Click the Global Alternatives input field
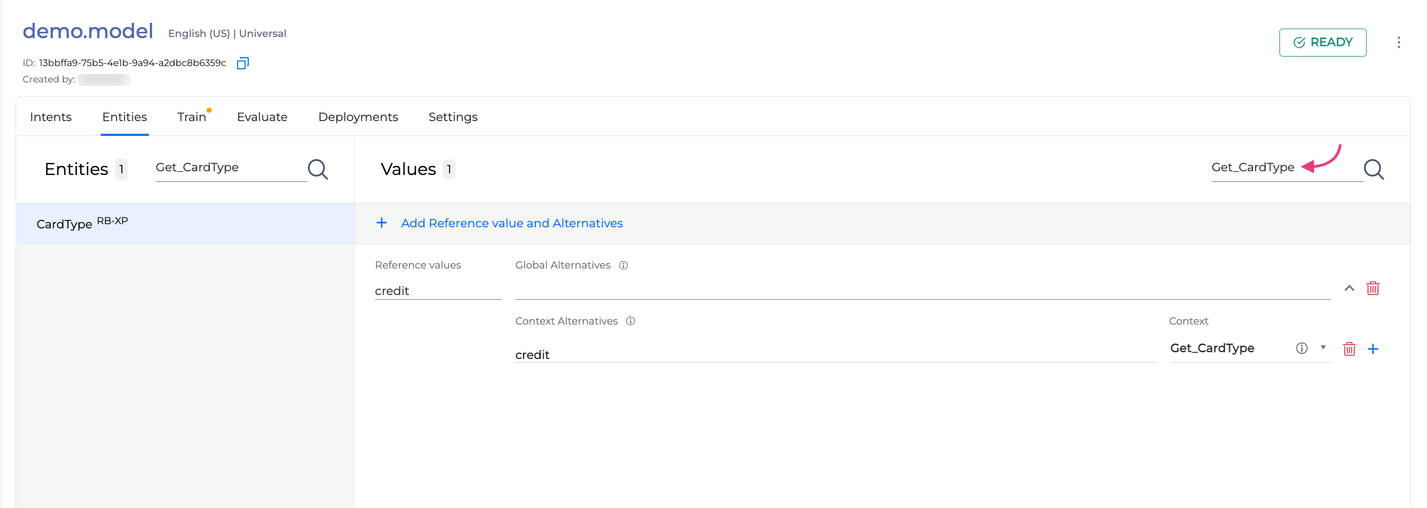 click(921, 289)
